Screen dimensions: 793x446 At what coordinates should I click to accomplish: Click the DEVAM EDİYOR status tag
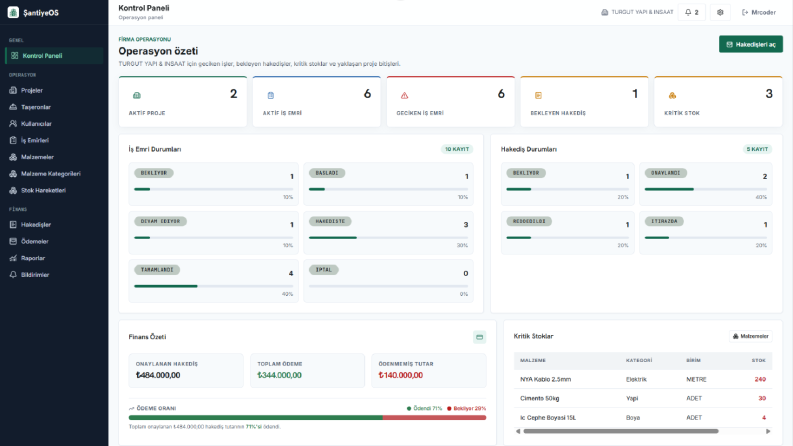tap(160, 221)
